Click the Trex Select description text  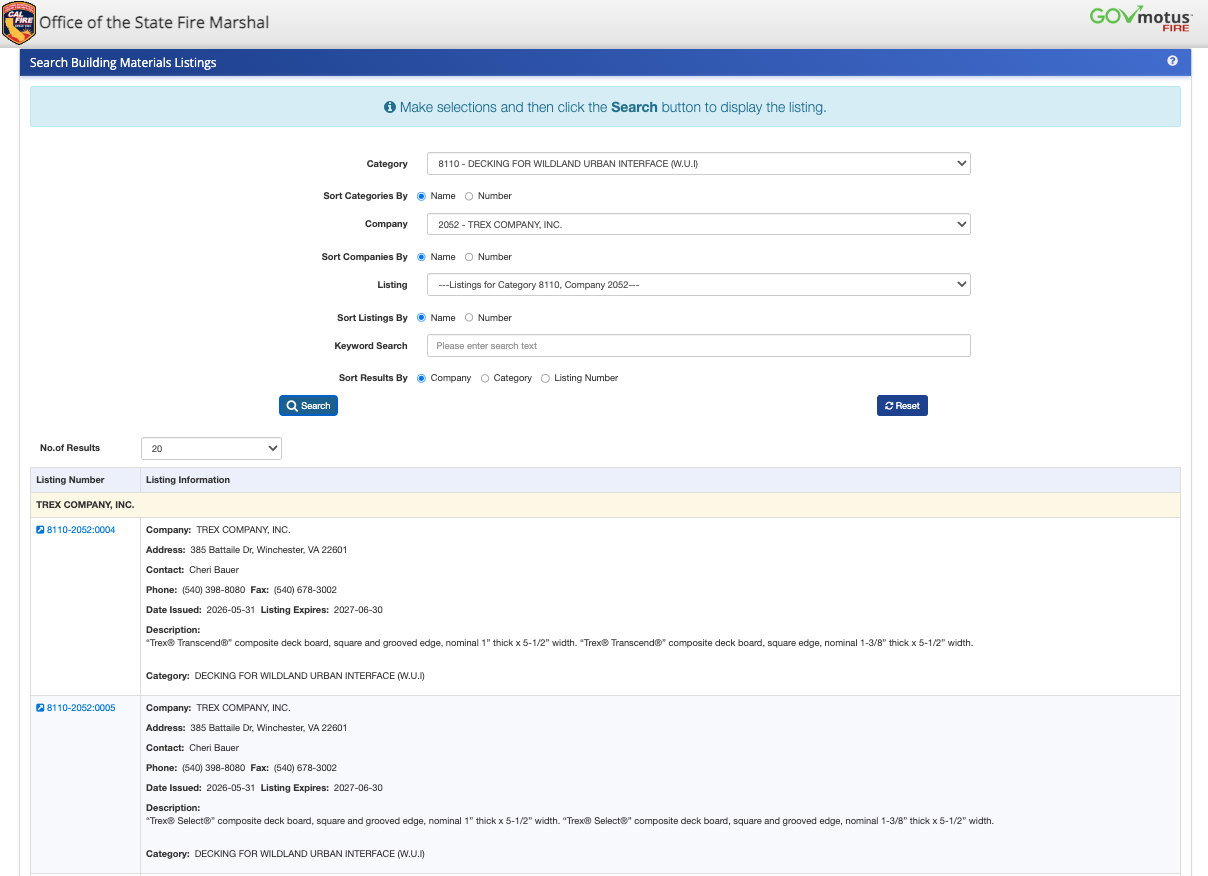coord(570,821)
